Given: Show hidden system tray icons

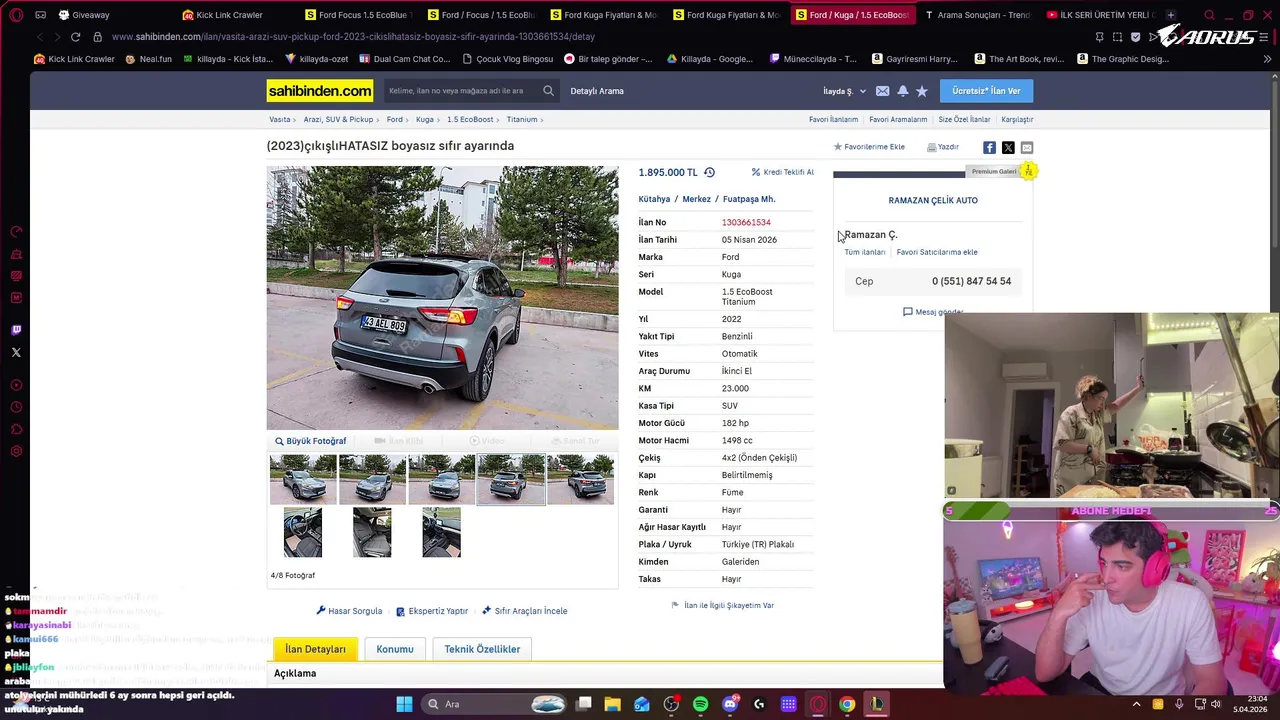Looking at the screenshot, I should click(1136, 704).
